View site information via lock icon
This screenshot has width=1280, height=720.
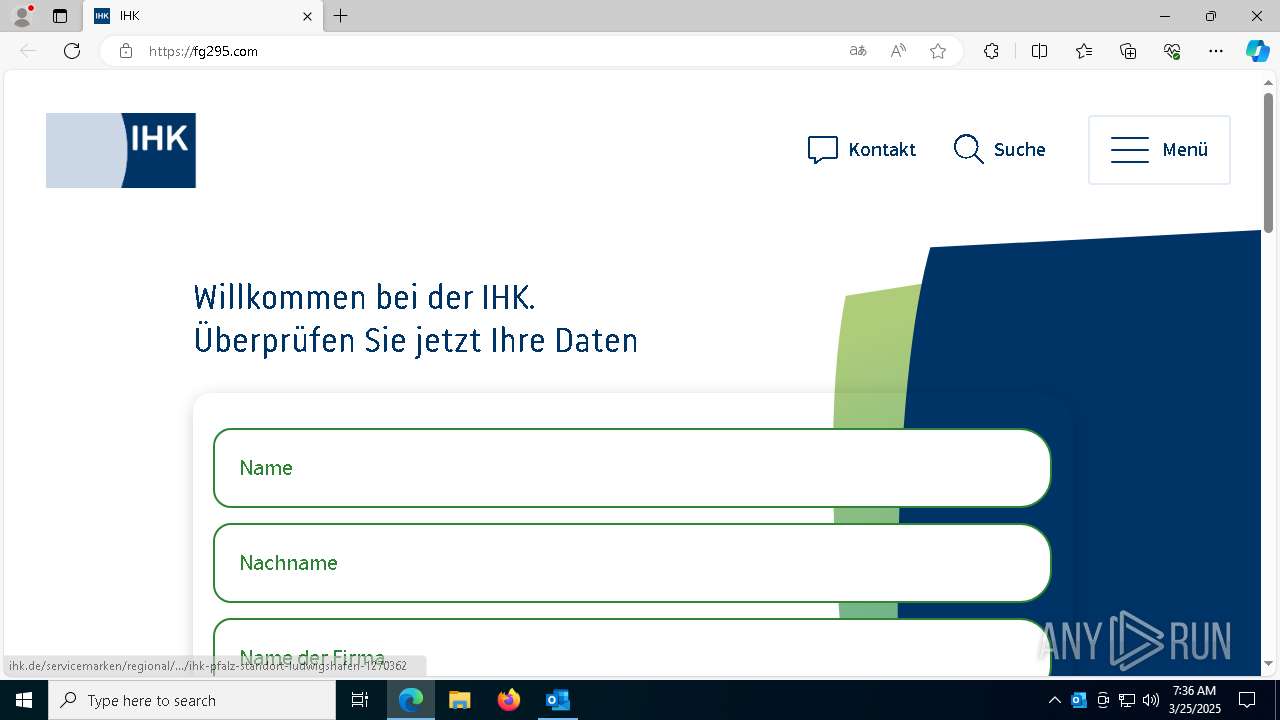(x=126, y=51)
